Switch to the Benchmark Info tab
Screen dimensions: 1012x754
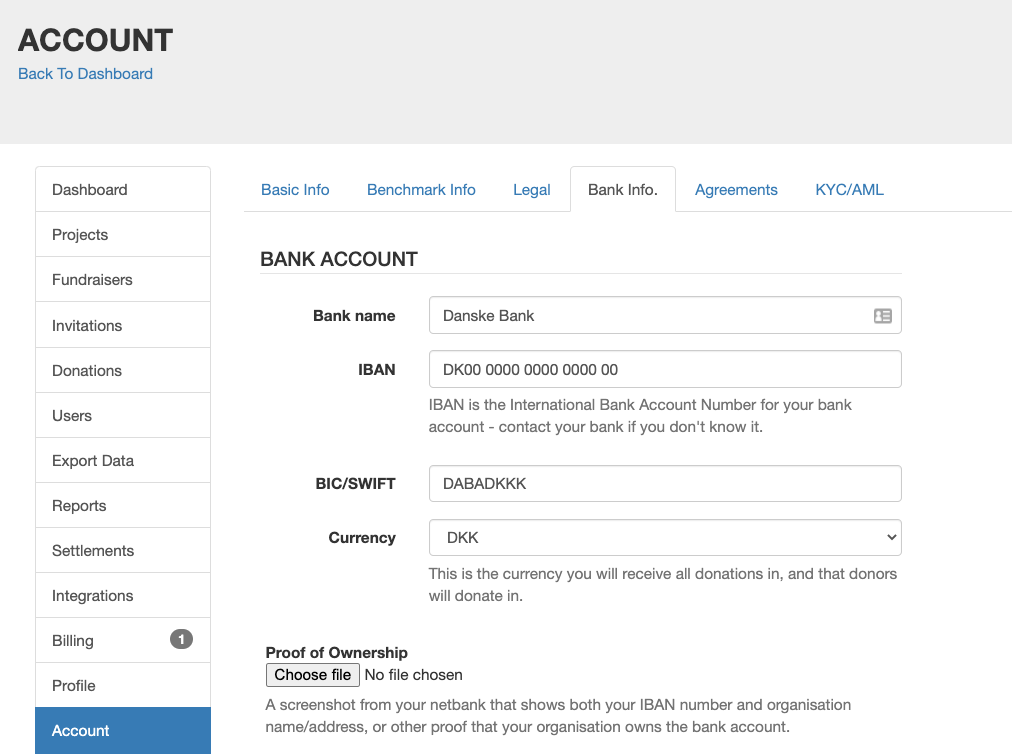pyautogui.click(x=421, y=190)
